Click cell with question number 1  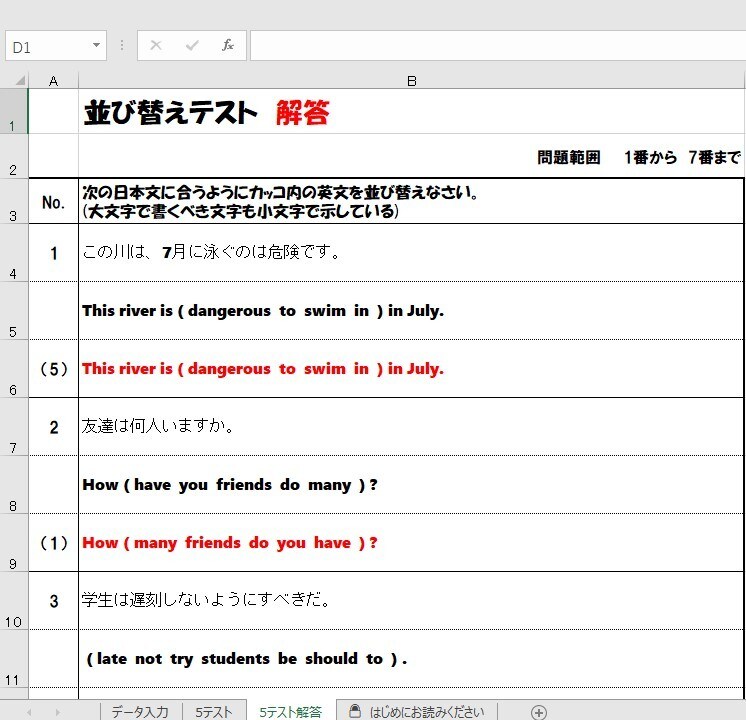click(x=54, y=253)
